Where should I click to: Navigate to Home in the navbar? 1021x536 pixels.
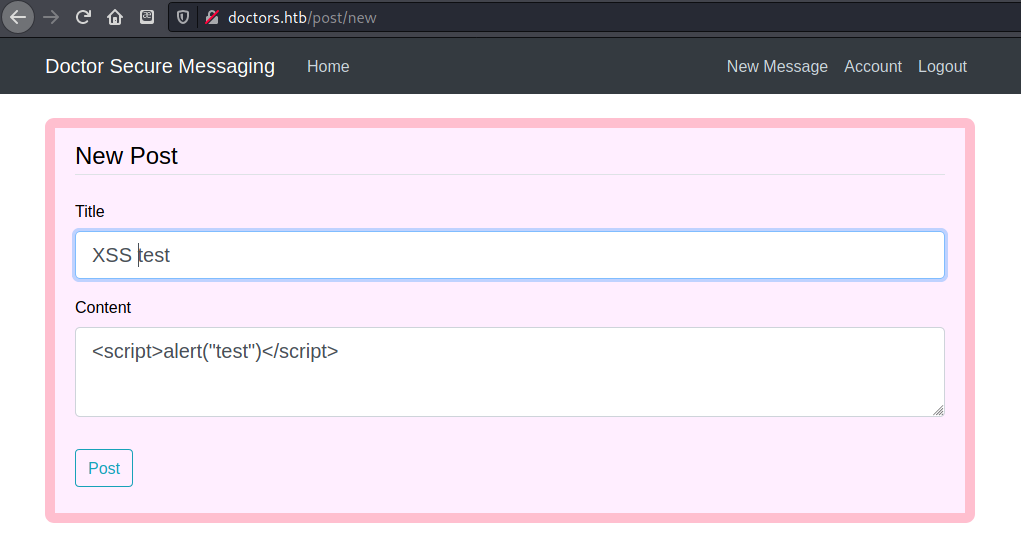coord(328,66)
